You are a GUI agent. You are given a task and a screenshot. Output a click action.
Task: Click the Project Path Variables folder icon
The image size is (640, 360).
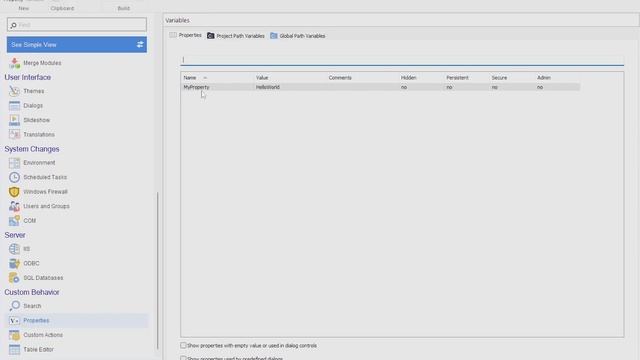point(211,36)
